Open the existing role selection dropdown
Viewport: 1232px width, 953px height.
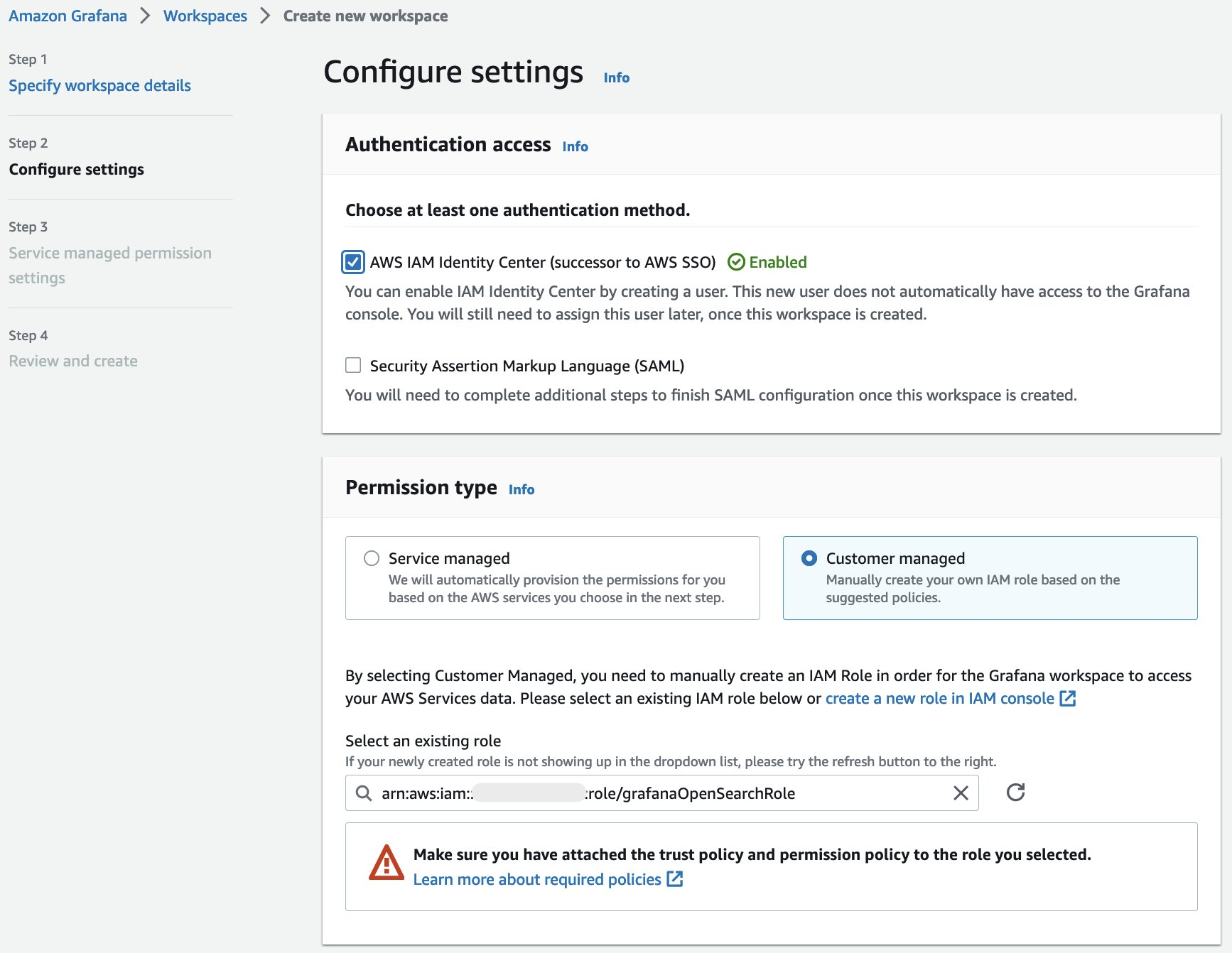pyautogui.click(x=661, y=793)
